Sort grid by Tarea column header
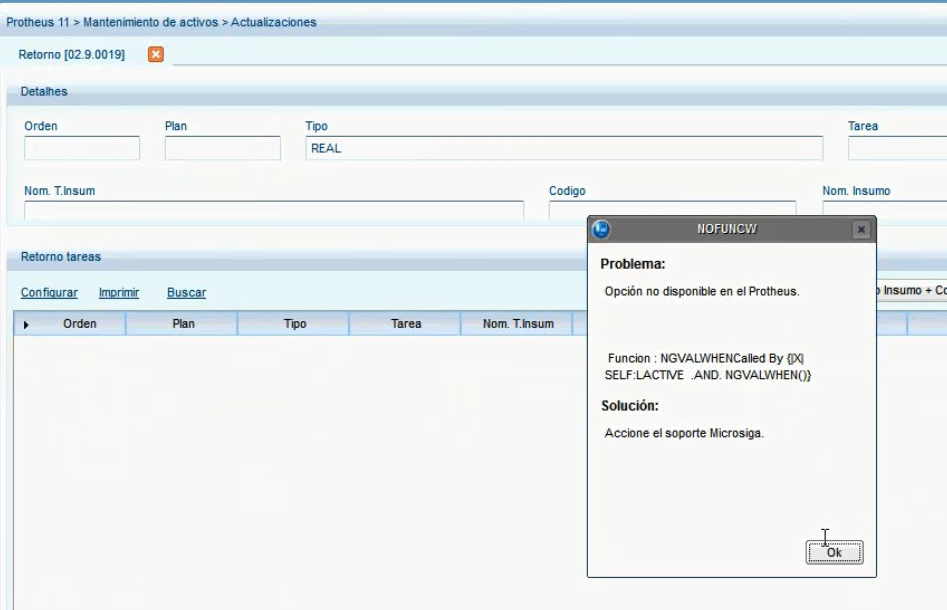The width and height of the screenshot is (947, 610). pos(406,324)
